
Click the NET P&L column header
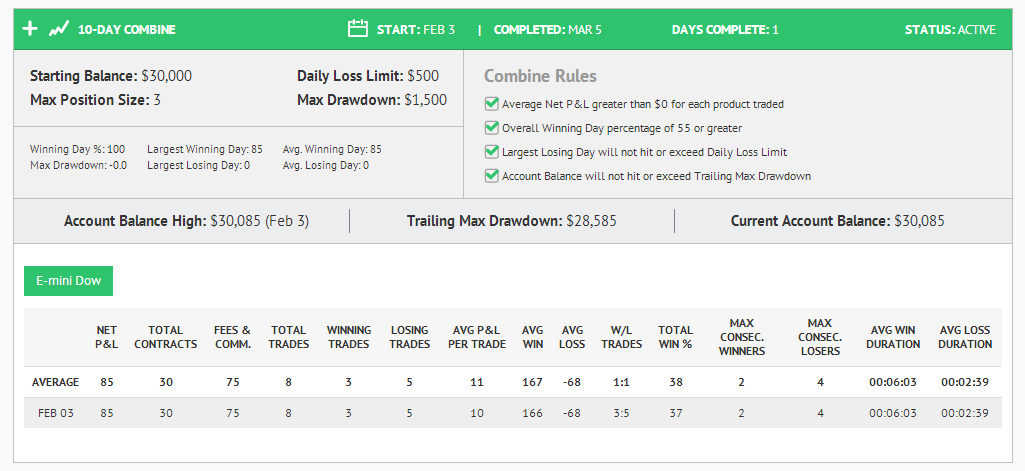107,337
